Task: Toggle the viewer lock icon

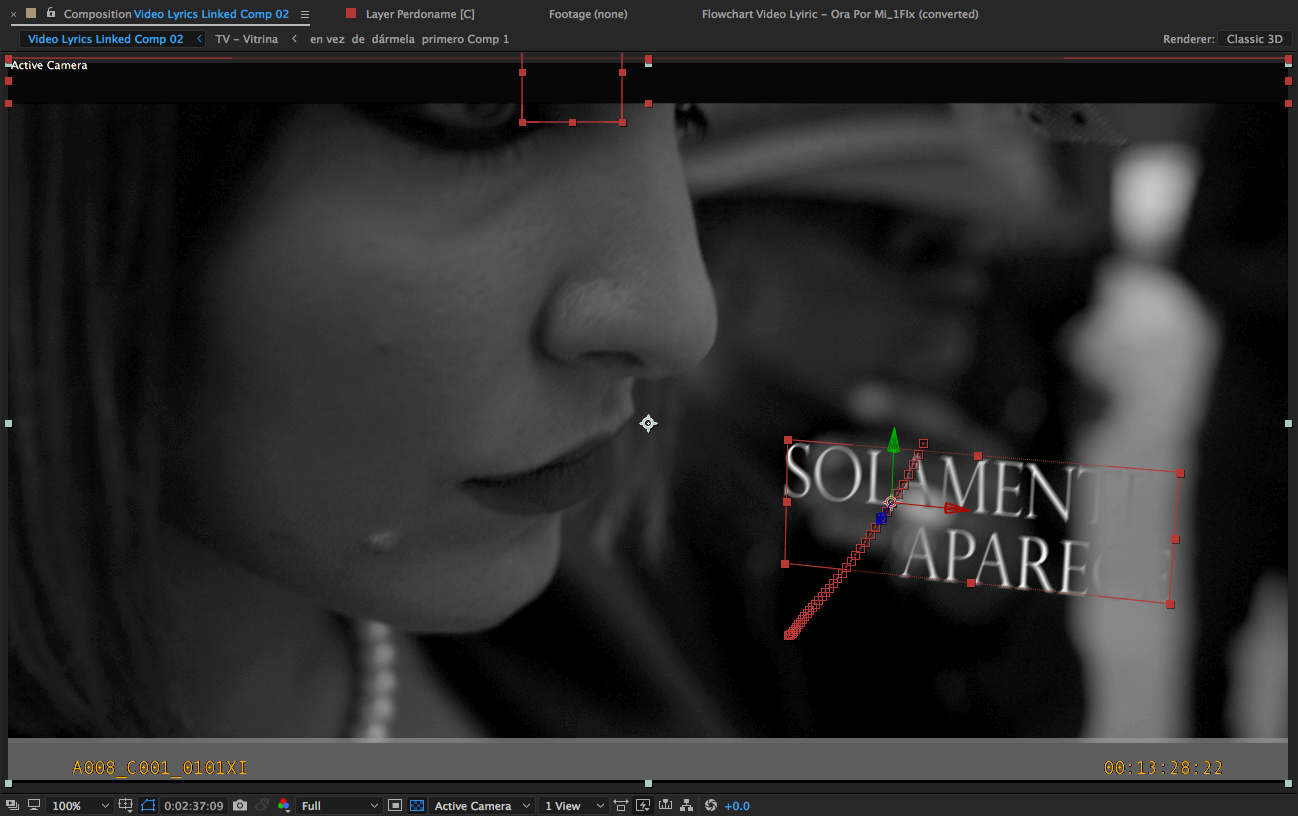Action: [x=50, y=13]
